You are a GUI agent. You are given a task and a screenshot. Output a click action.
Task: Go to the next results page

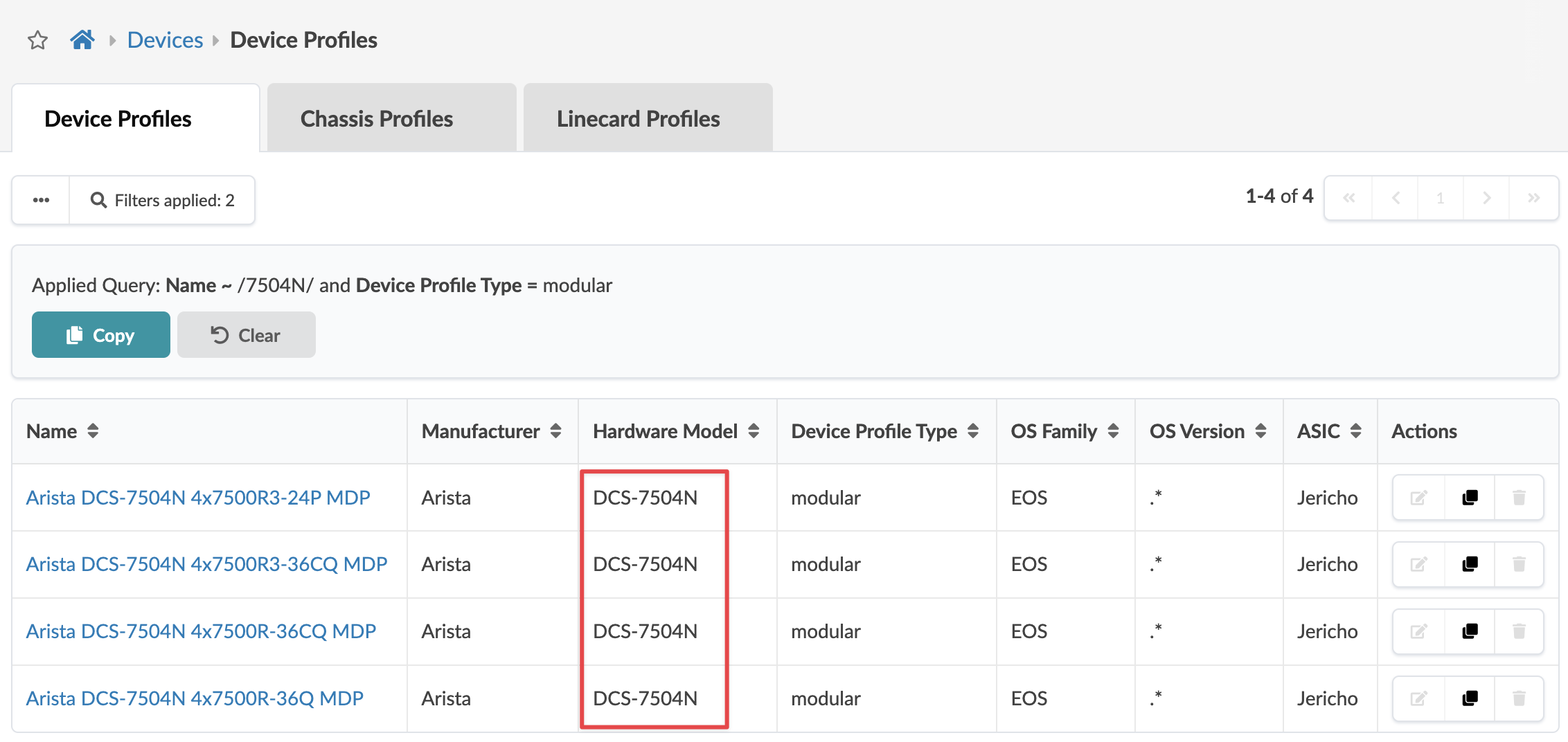[1486, 199]
